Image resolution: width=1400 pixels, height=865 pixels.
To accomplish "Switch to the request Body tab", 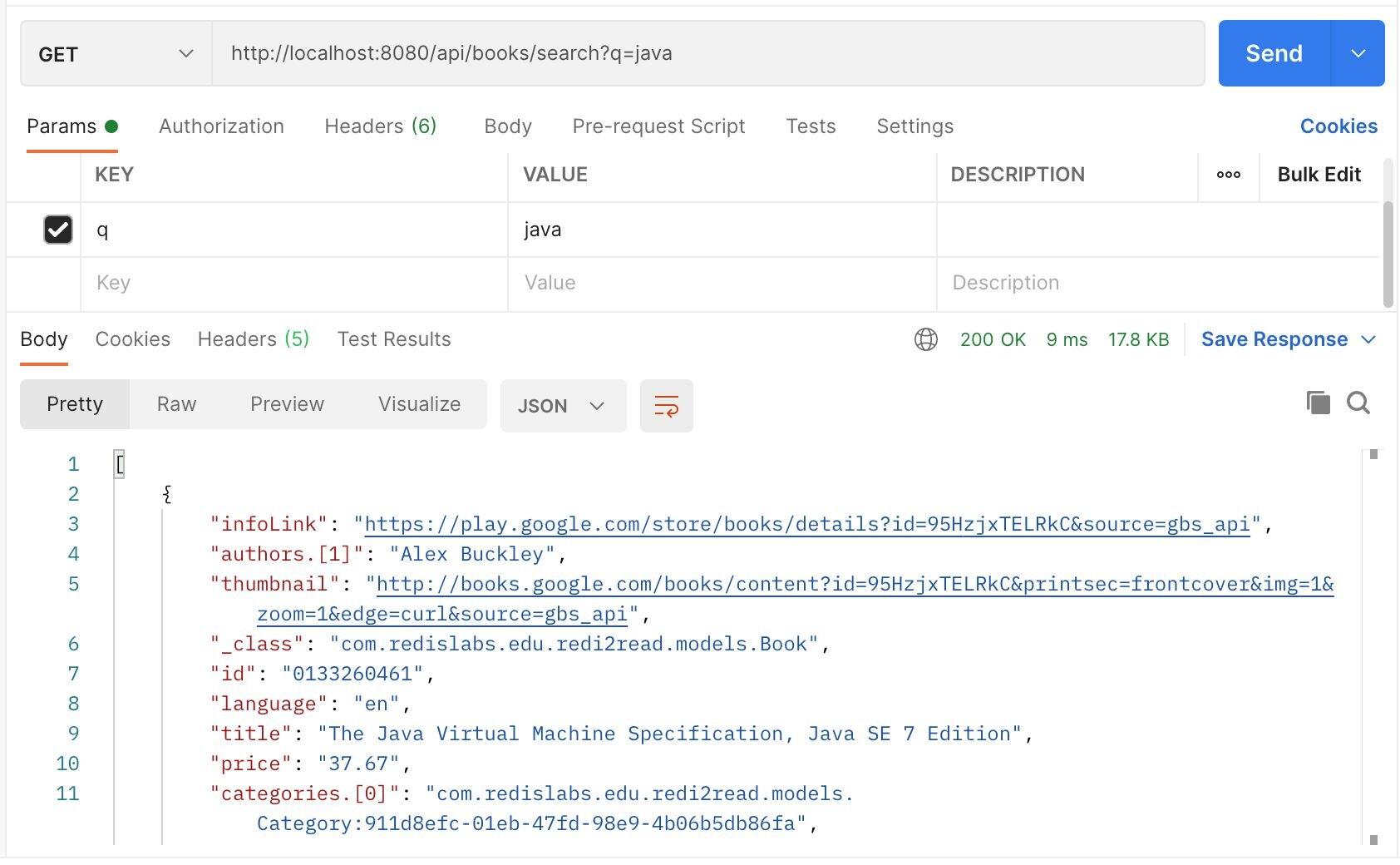I will [x=508, y=126].
